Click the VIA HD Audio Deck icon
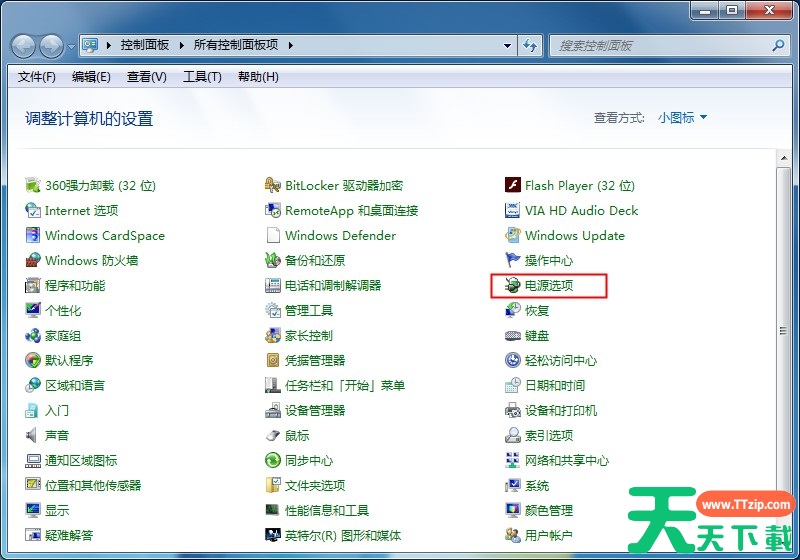The width and height of the screenshot is (800, 560). click(x=513, y=210)
